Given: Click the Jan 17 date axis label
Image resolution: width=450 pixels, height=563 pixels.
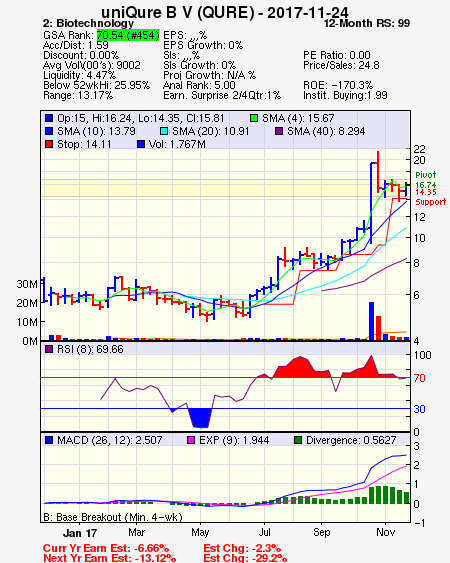Looking at the screenshot, I should tap(80, 533).
